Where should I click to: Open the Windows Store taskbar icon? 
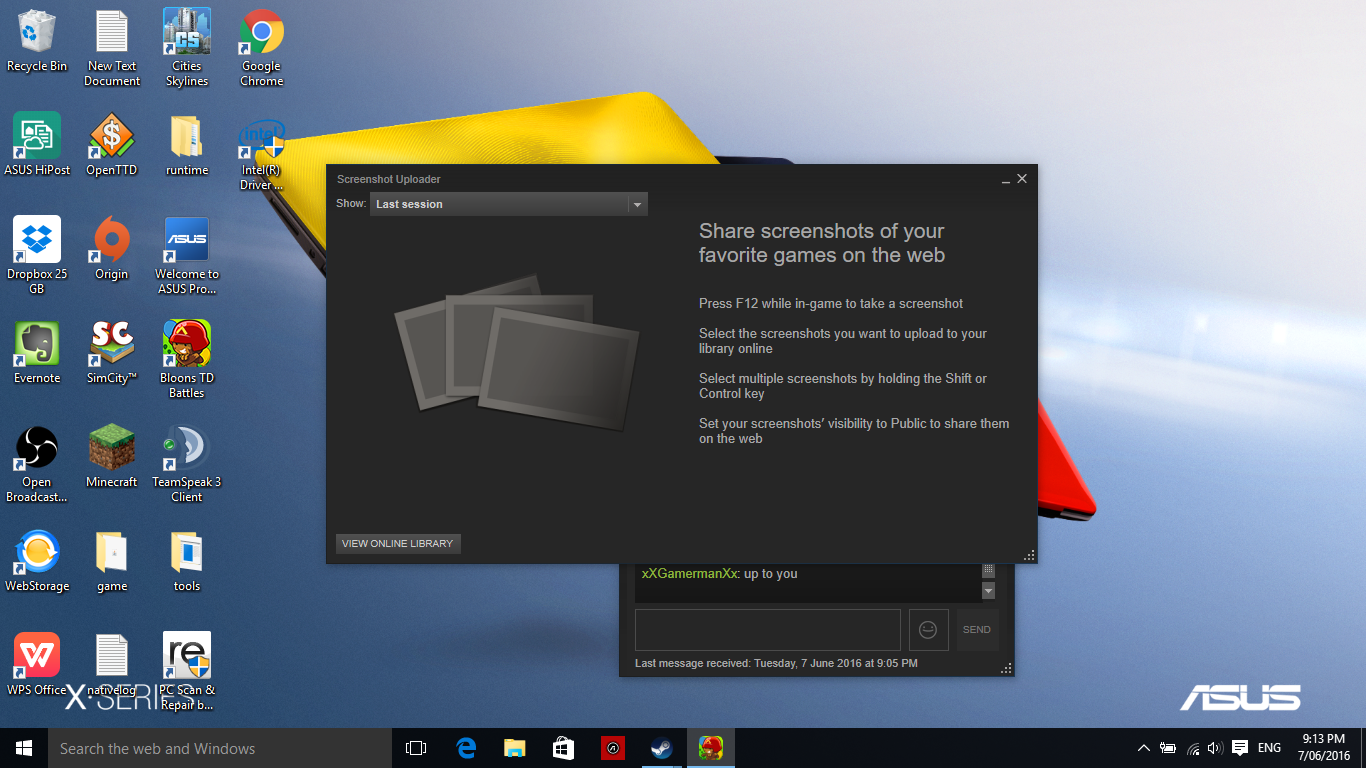[563, 748]
